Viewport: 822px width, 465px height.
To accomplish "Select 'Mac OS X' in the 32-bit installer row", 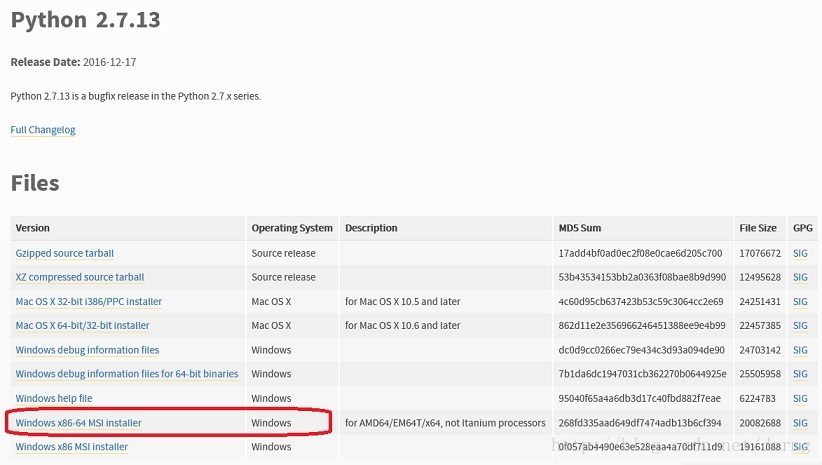I will 271,301.
